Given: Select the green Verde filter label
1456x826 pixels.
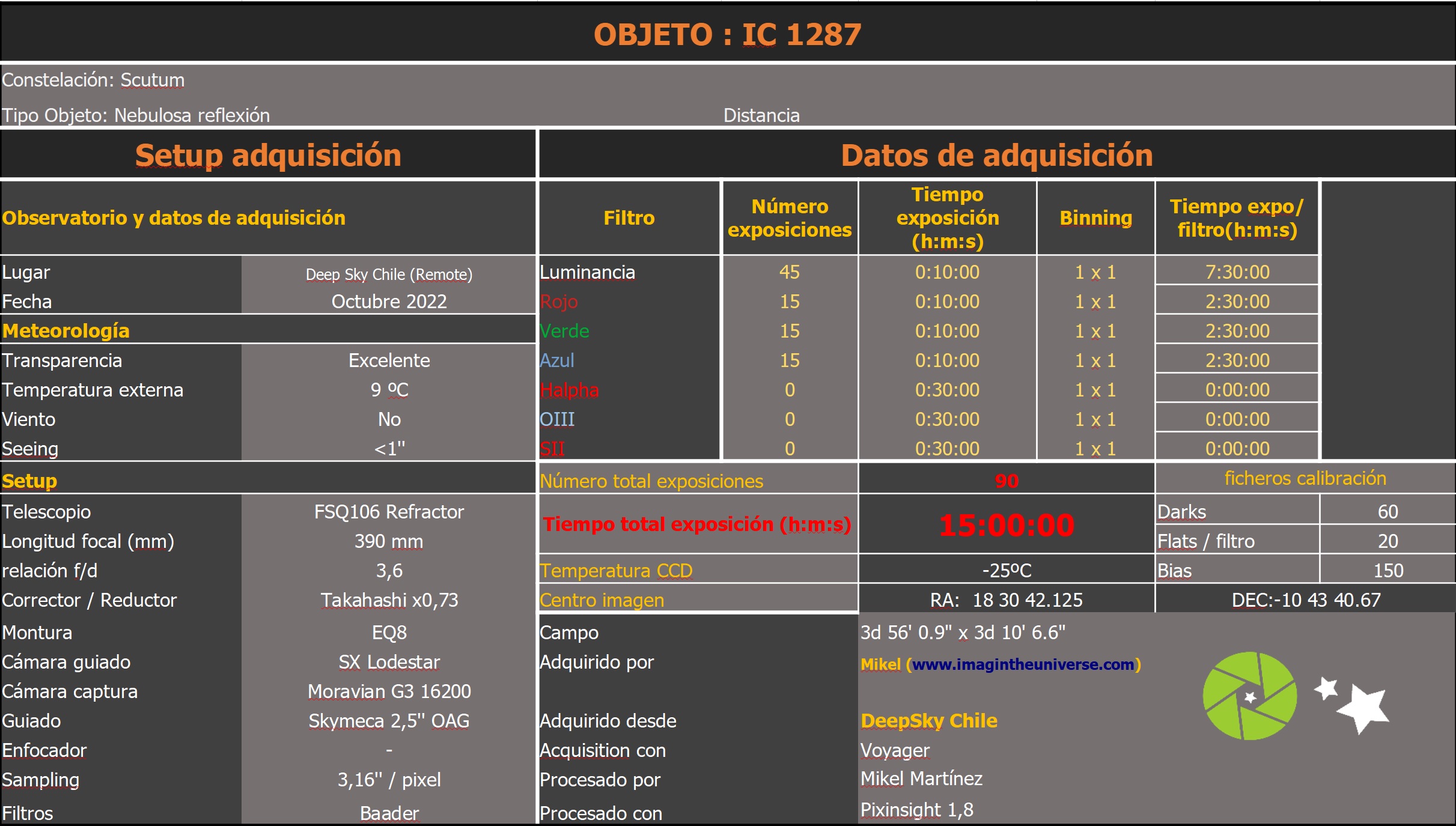Looking at the screenshot, I should pos(564,331).
